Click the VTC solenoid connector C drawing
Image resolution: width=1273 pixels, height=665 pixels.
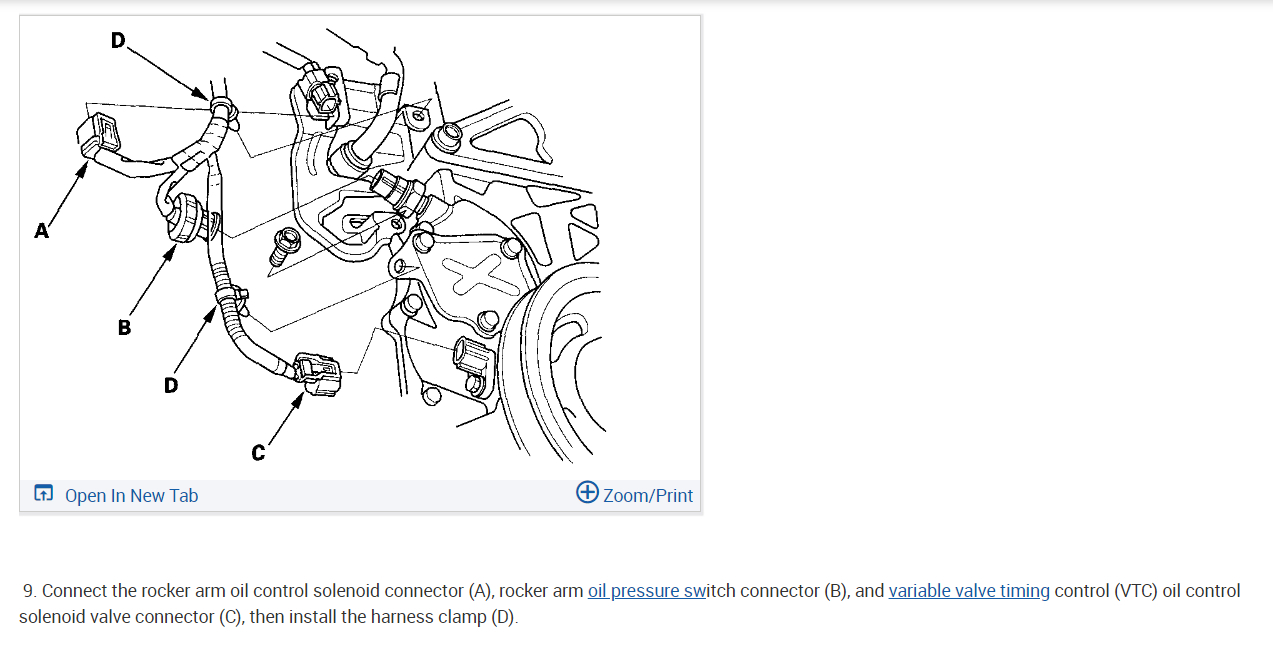point(316,375)
